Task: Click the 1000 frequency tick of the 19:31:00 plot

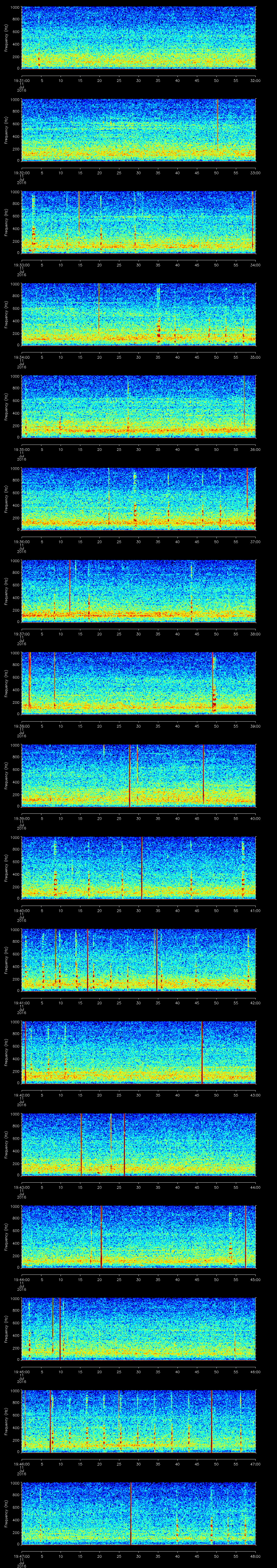Action: pyautogui.click(x=15, y=7)
